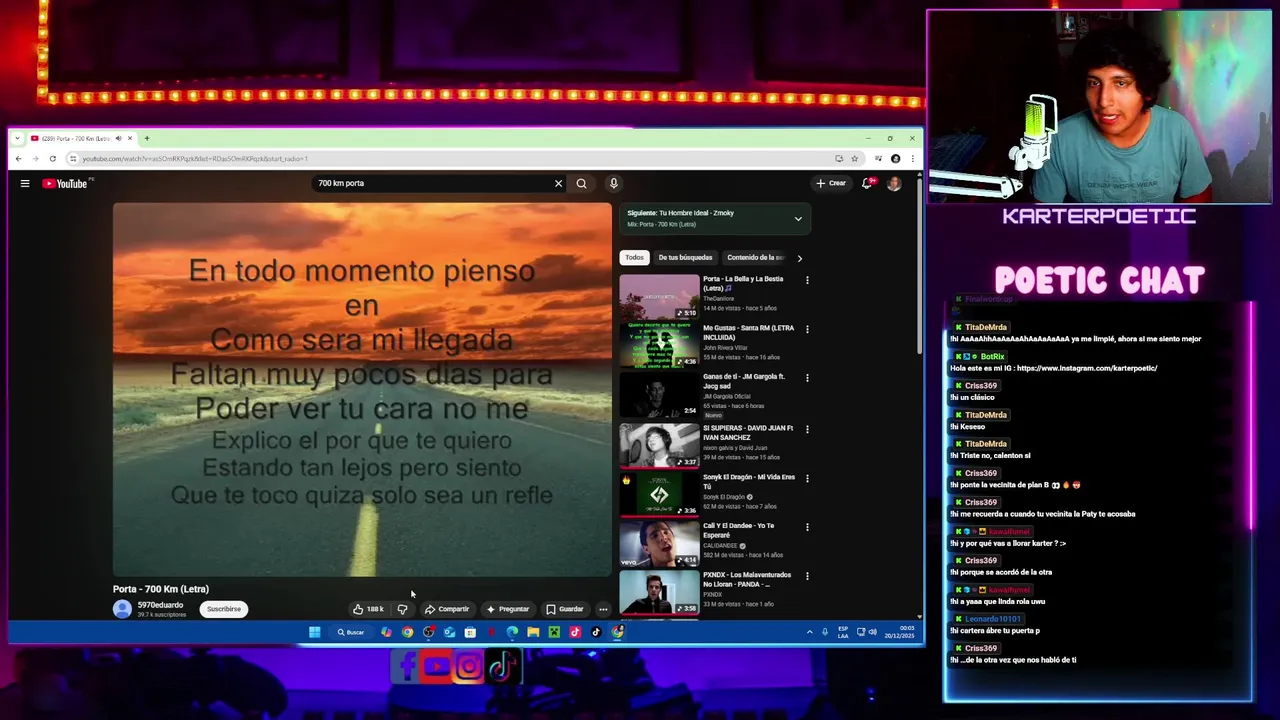Viewport: 1280px width, 720px height.
Task: Show hidden system tray icons chevron
Action: tap(809, 632)
